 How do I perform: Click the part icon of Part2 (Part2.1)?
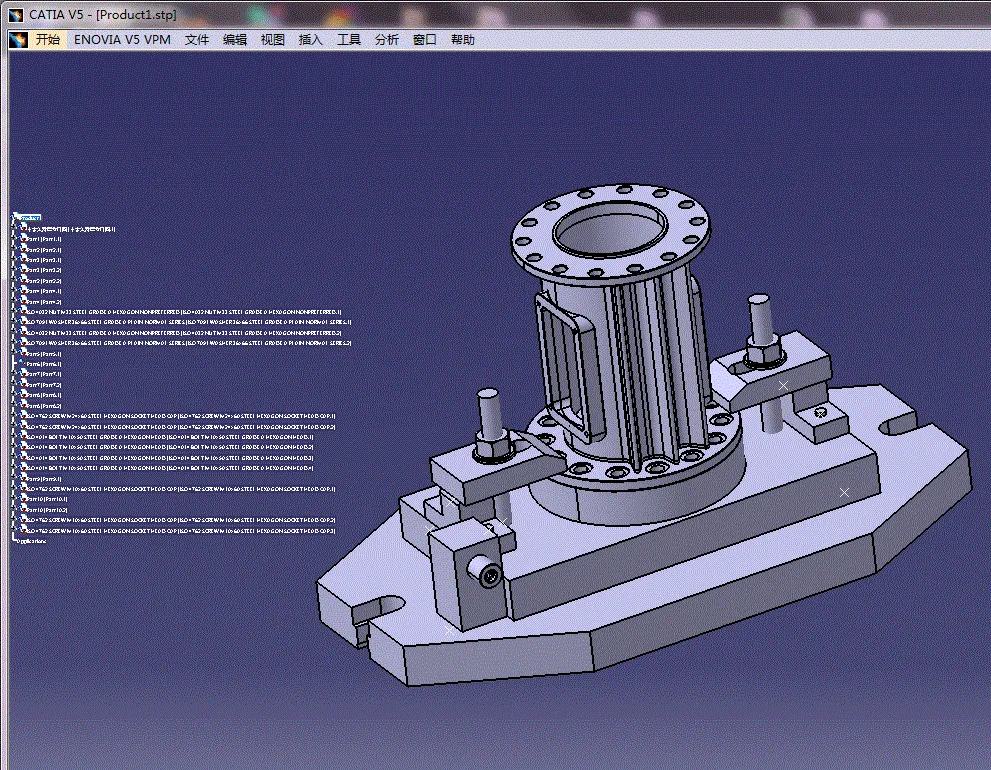(23, 248)
